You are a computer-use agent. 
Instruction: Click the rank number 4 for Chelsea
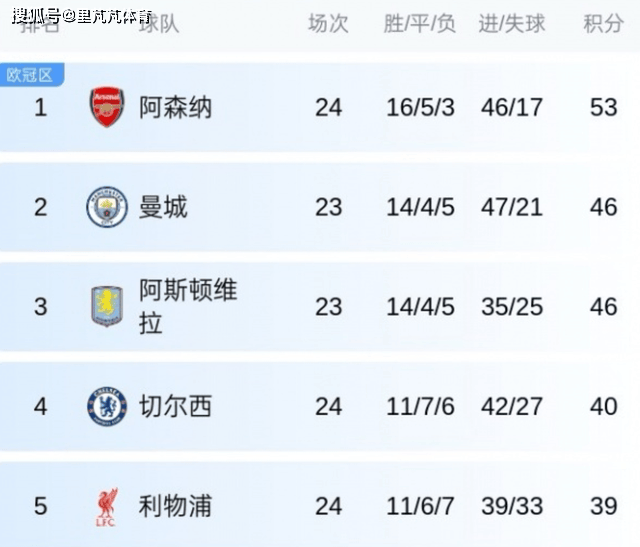pos(41,406)
